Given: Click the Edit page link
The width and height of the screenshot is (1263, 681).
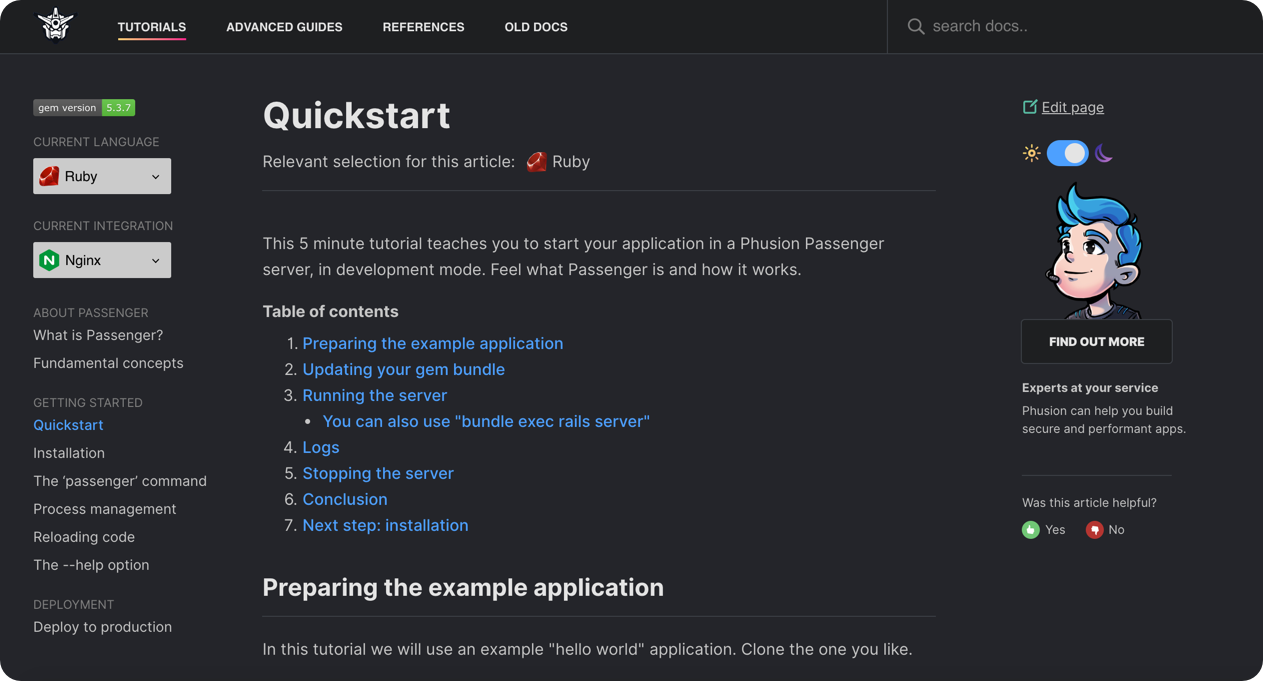Looking at the screenshot, I should point(1072,107).
